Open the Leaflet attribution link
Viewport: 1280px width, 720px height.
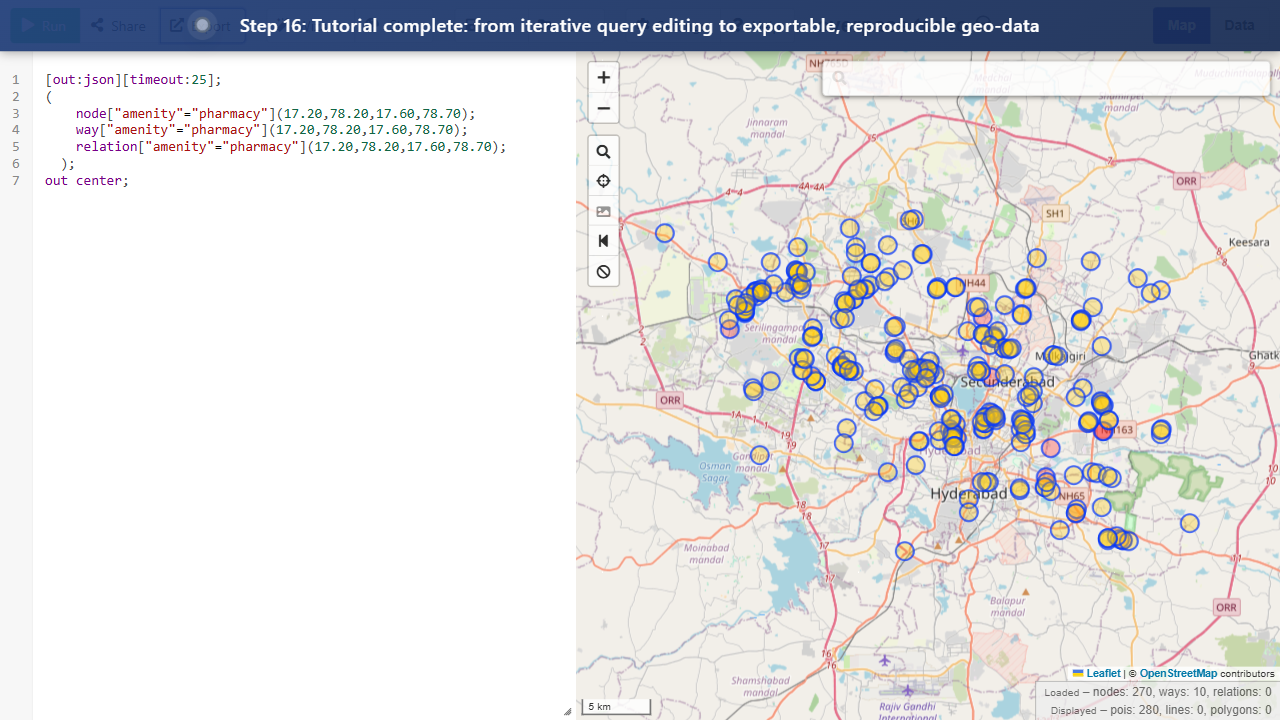point(1102,673)
